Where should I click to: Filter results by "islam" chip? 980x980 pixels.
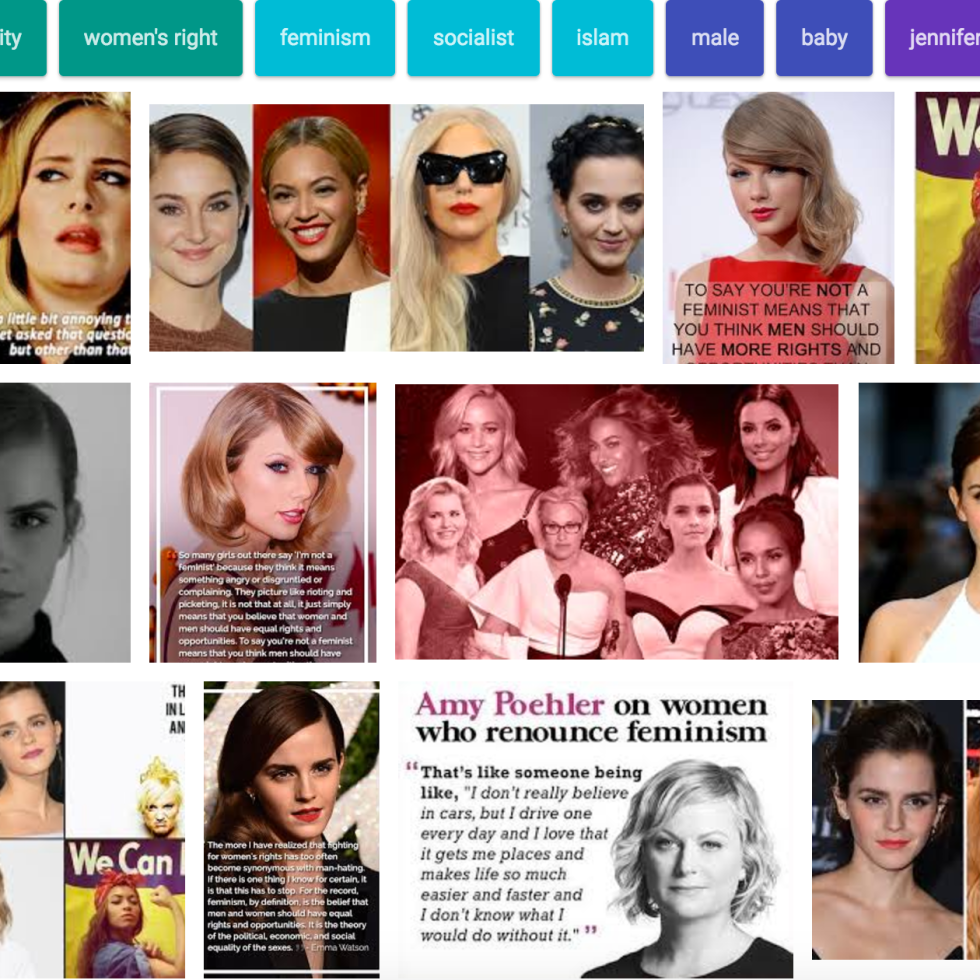(x=602, y=38)
